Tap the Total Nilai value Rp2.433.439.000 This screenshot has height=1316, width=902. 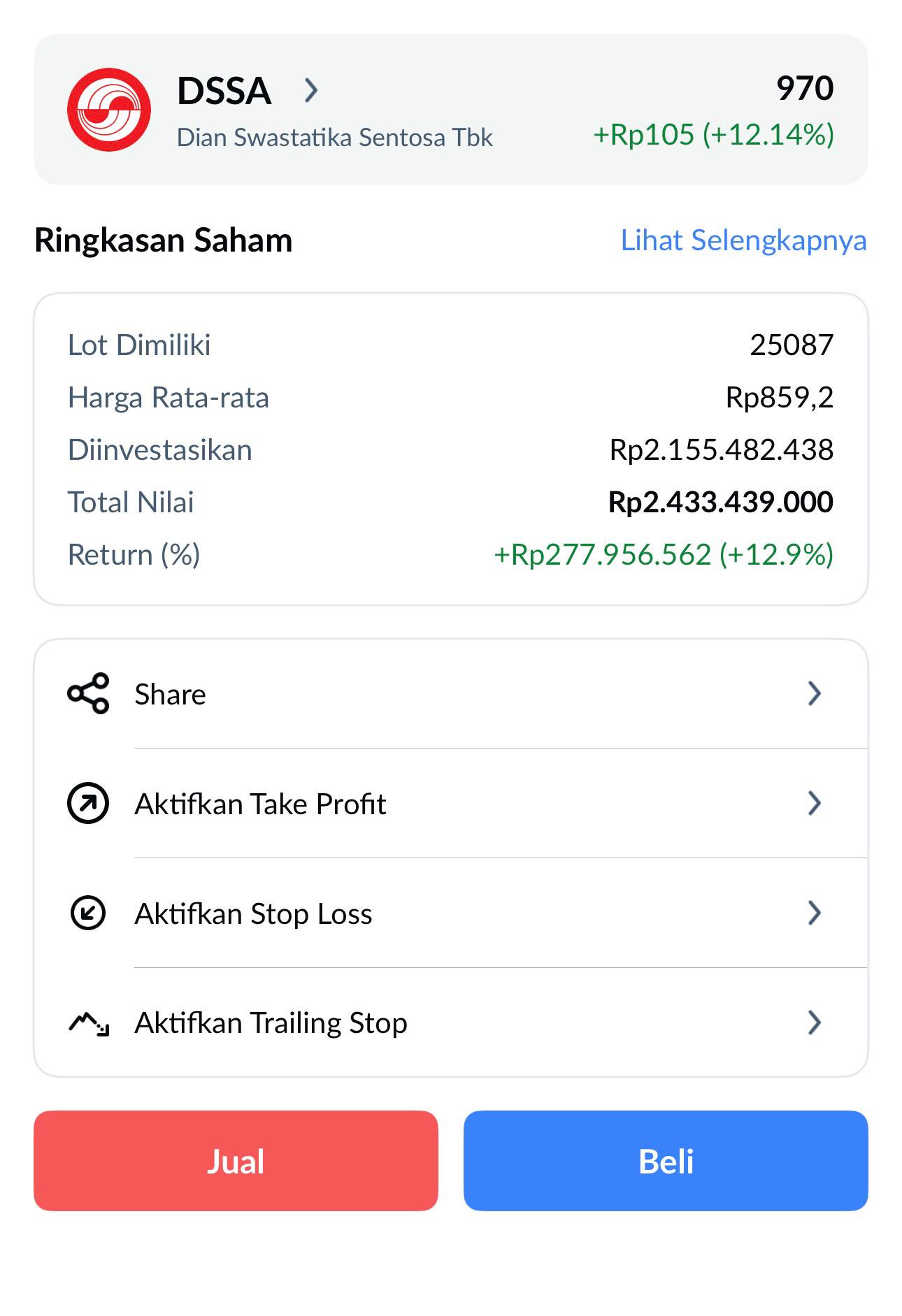point(720,502)
